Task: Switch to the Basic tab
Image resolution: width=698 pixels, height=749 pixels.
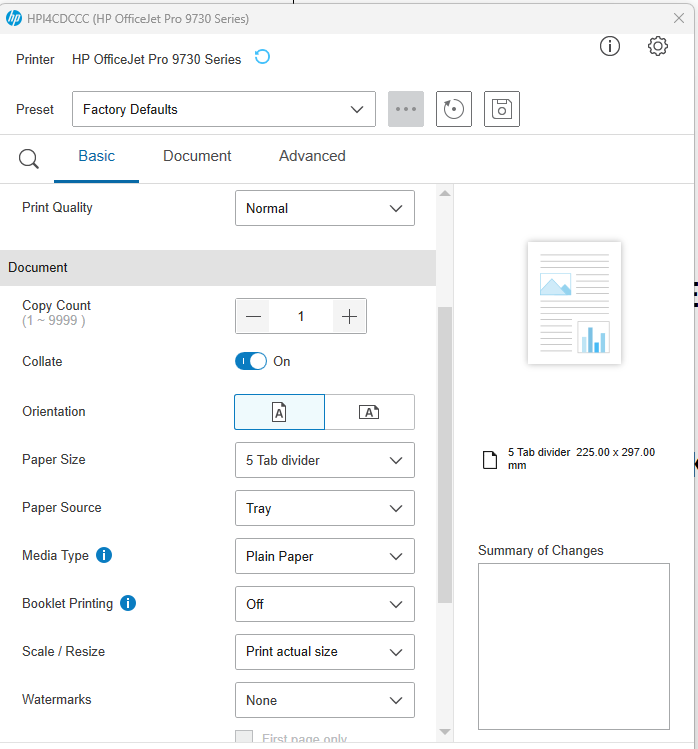Action: (x=97, y=156)
